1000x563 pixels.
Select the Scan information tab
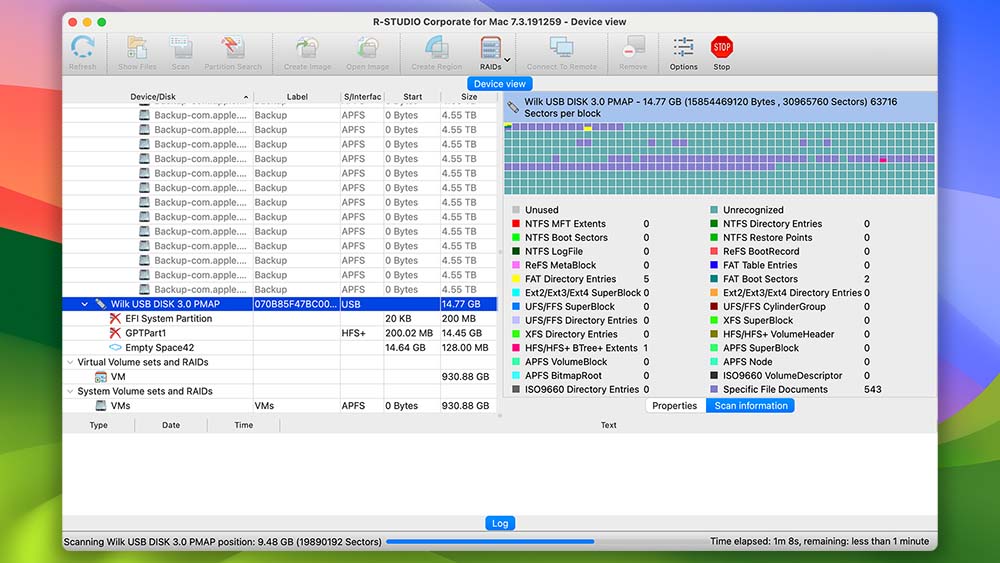751,406
